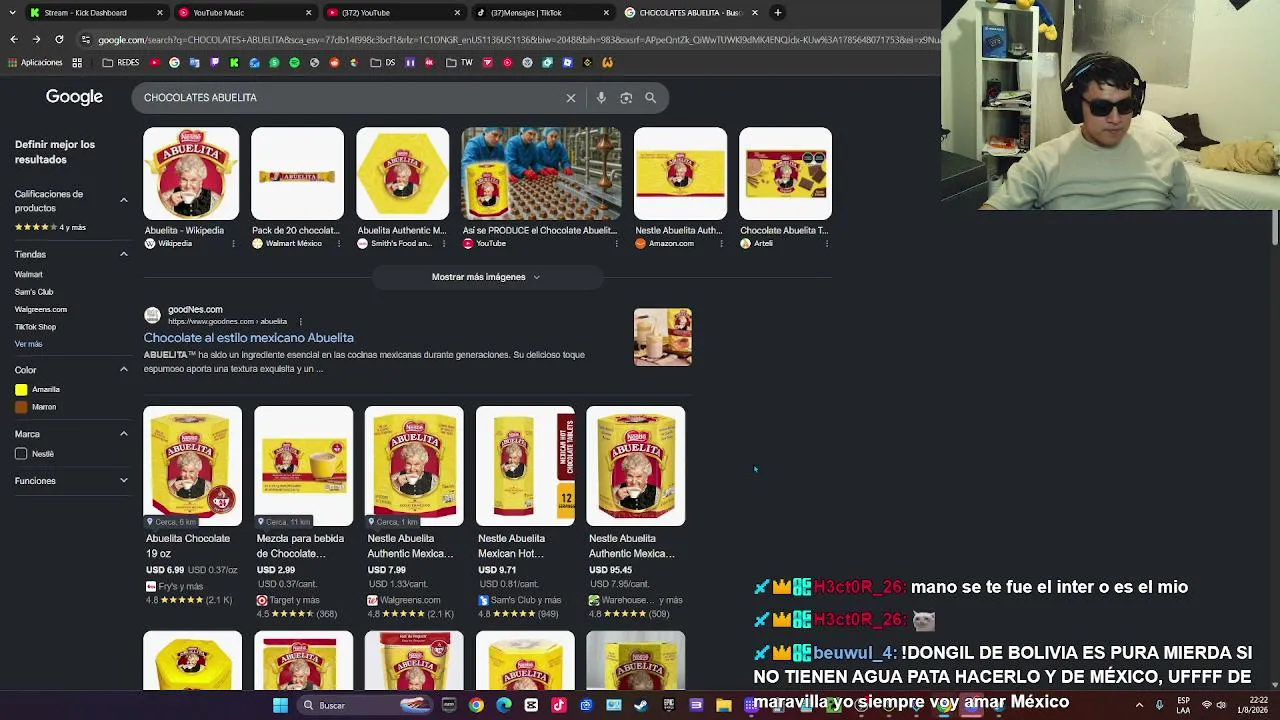Screen dimensions: 1280x720
Task: Open the goodNes.com result thumbnail image
Action: coord(662,337)
